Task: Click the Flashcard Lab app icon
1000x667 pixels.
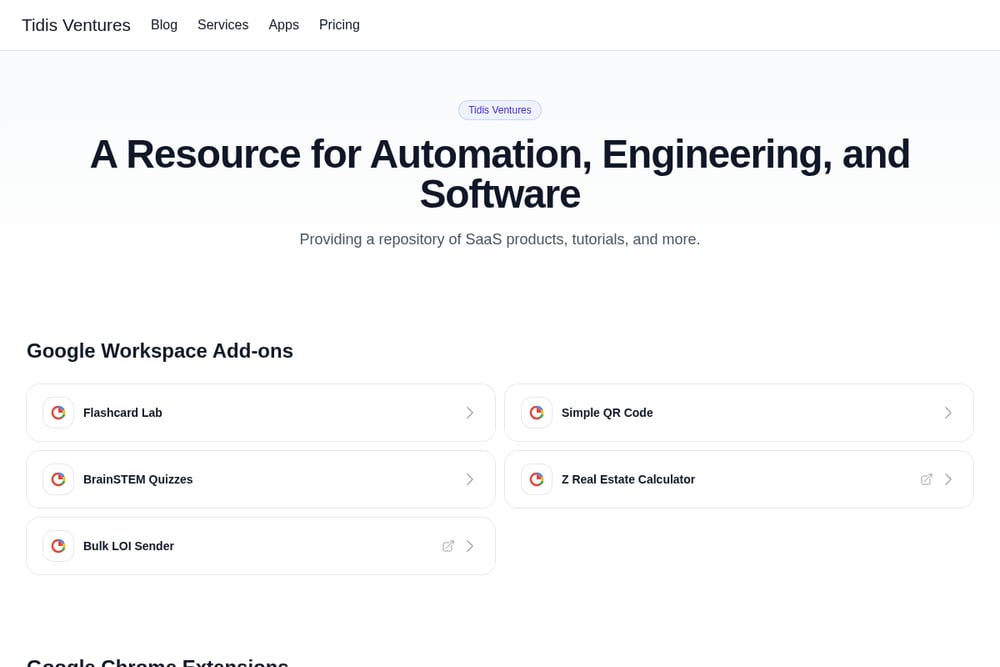Action: (x=58, y=413)
